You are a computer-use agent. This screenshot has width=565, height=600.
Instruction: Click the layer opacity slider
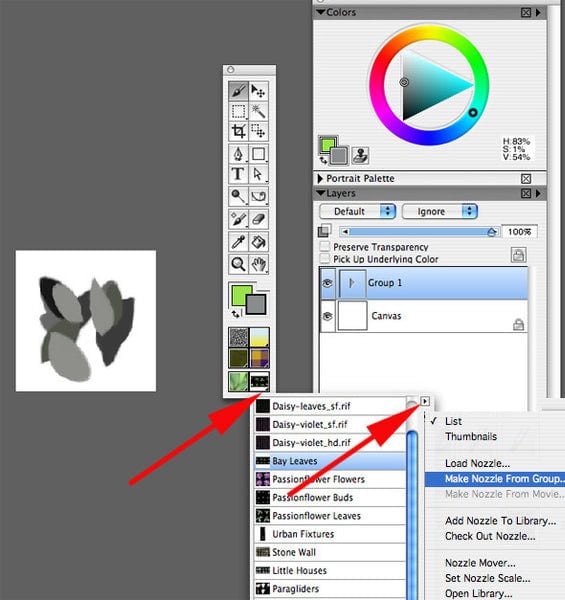click(x=419, y=232)
